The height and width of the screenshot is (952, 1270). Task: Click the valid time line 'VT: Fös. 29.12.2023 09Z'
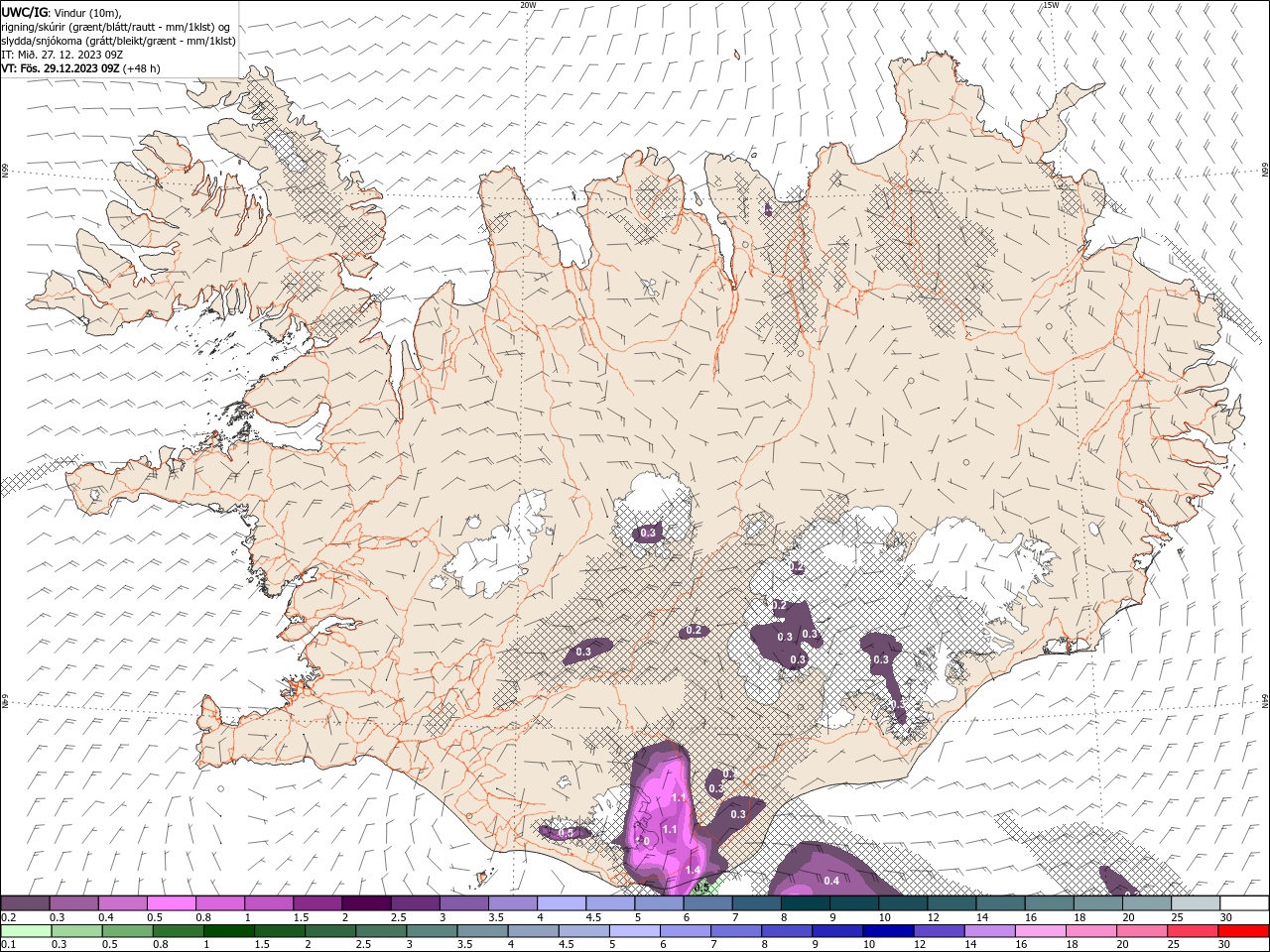pyautogui.click(x=62, y=68)
